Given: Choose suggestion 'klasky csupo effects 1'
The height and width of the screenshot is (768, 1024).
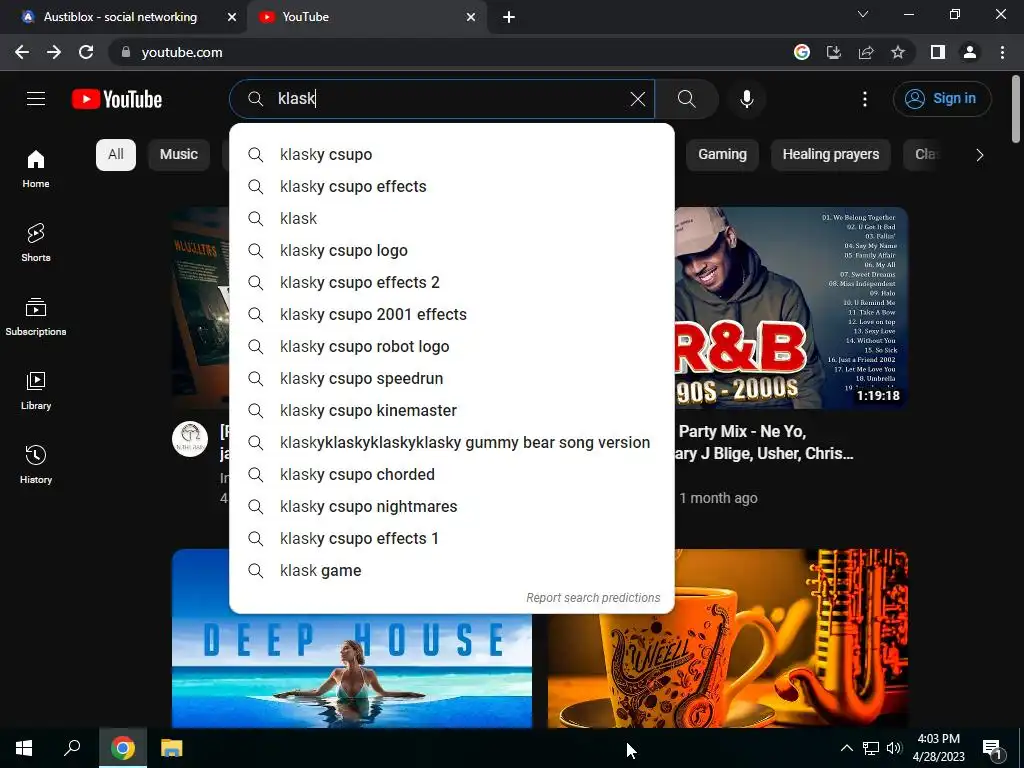Looking at the screenshot, I should click(452, 539).
